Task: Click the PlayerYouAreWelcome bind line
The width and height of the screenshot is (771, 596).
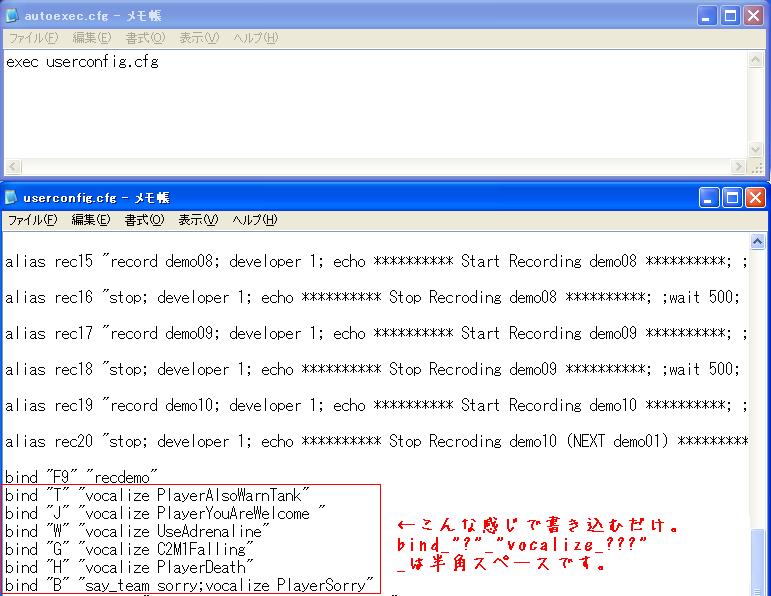Action: [165, 513]
